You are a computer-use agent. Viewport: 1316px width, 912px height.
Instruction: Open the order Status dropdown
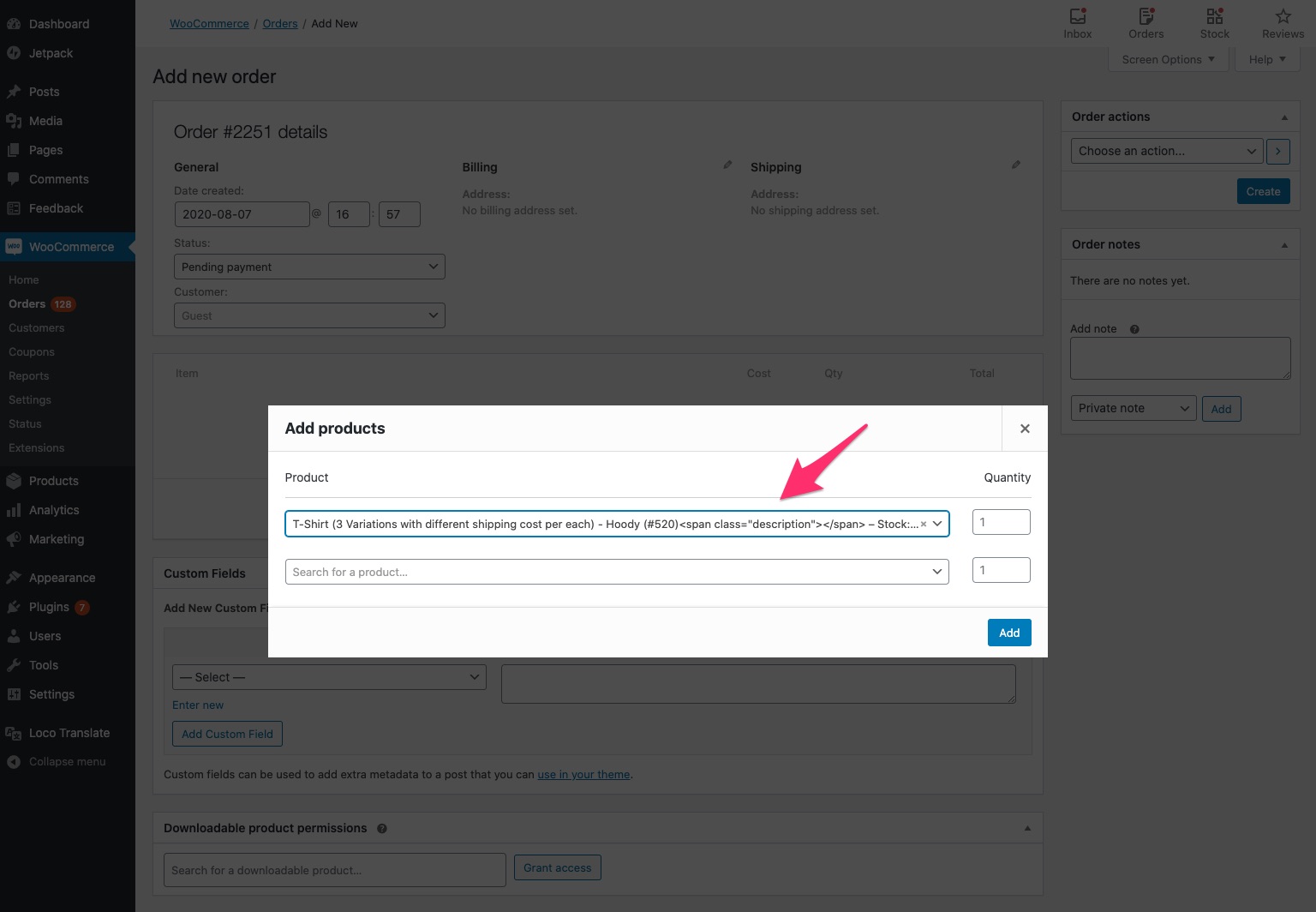(308, 267)
